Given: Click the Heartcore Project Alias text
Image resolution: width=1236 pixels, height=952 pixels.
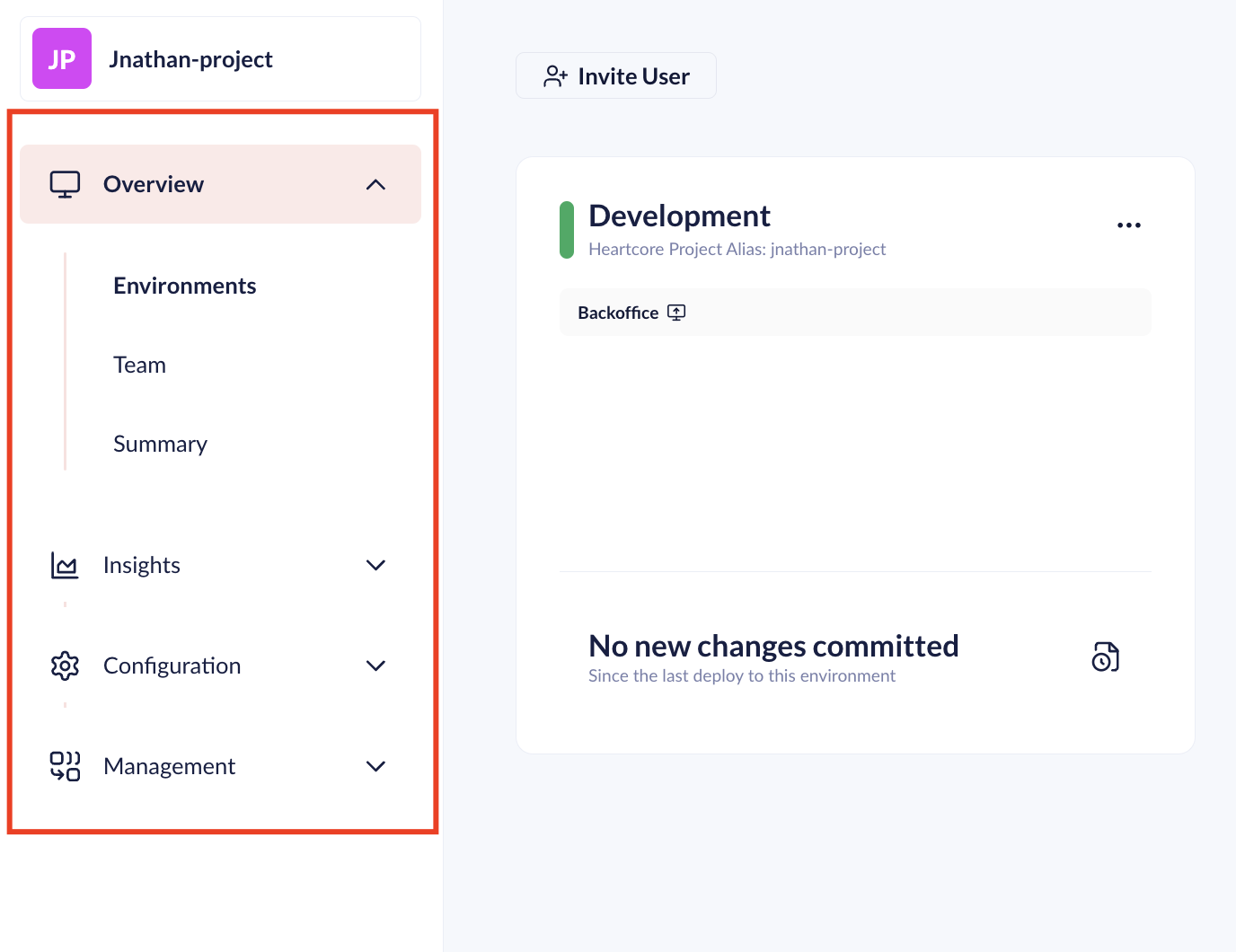Looking at the screenshot, I should click(x=737, y=249).
